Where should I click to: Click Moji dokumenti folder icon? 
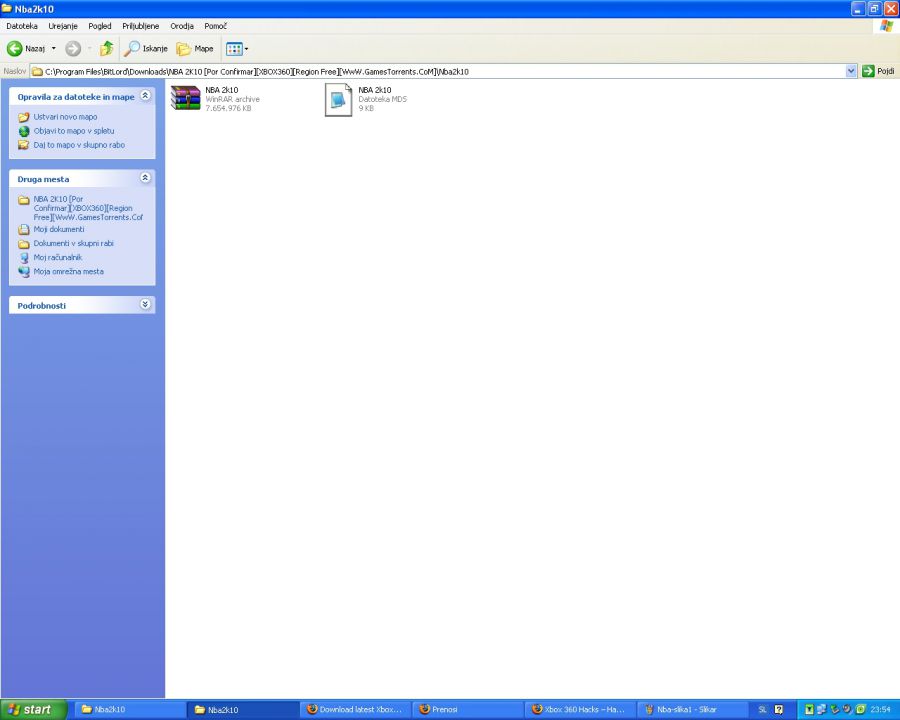24,230
